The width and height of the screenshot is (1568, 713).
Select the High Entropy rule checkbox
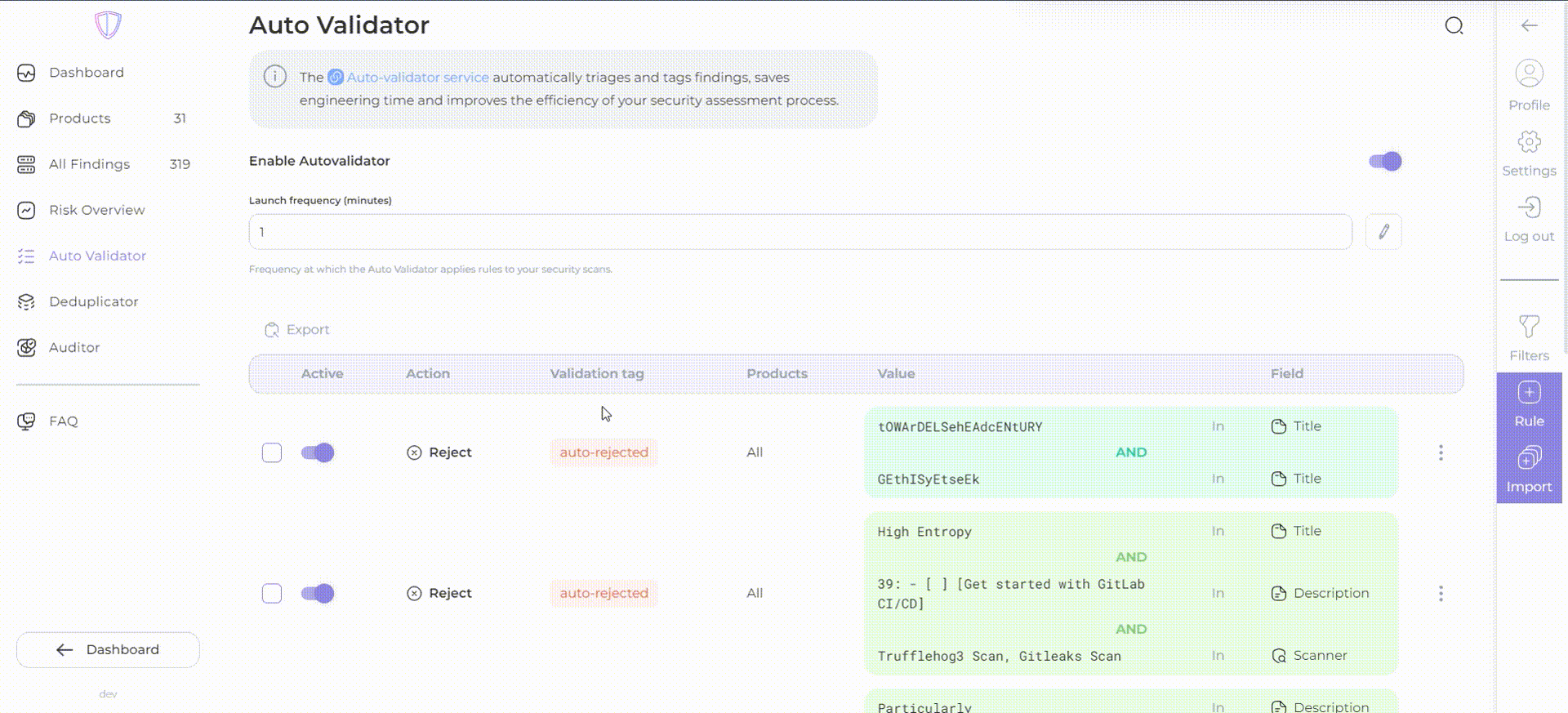[272, 593]
